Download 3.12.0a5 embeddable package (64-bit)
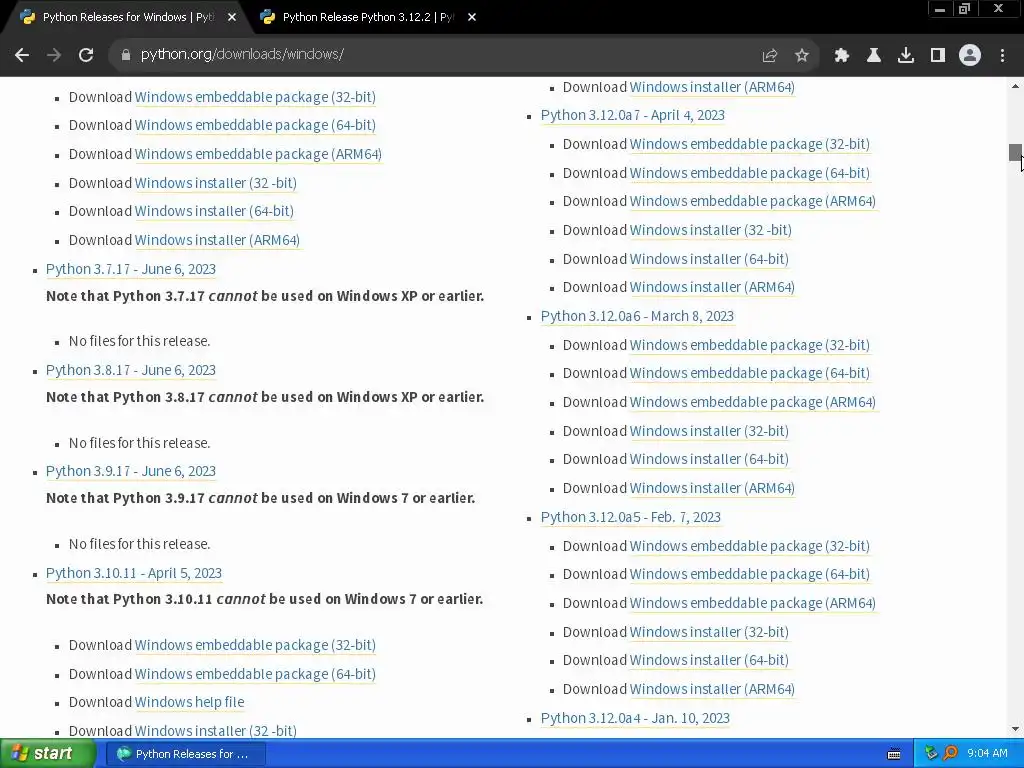The image size is (1024, 768). point(750,575)
